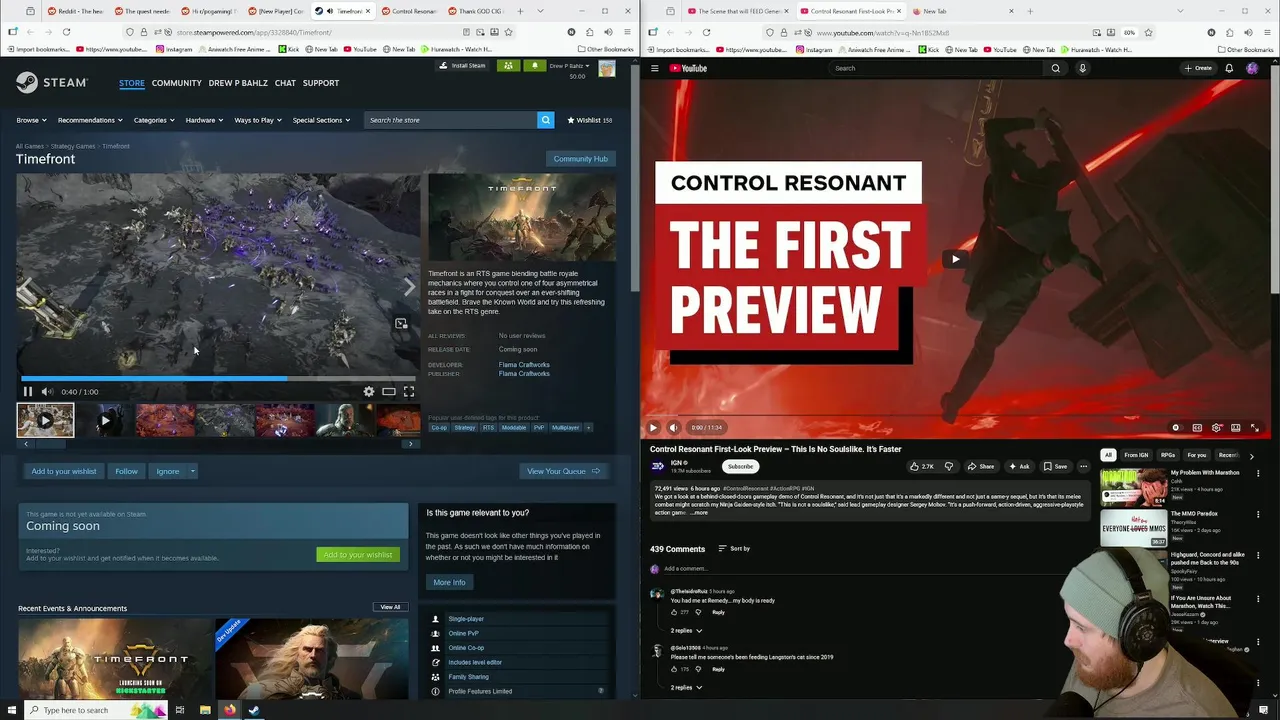
Task: Enter fullscreen on Steam trailer
Action: (x=409, y=392)
